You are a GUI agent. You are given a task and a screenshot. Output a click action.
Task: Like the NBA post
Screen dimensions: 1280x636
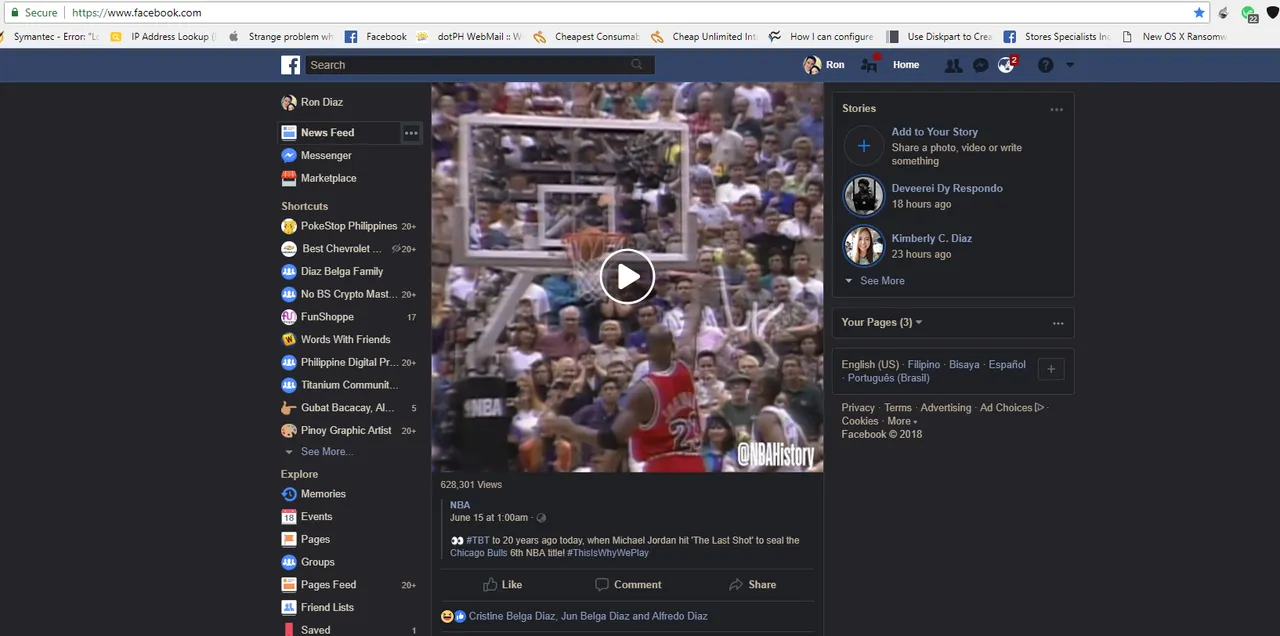pyautogui.click(x=502, y=585)
